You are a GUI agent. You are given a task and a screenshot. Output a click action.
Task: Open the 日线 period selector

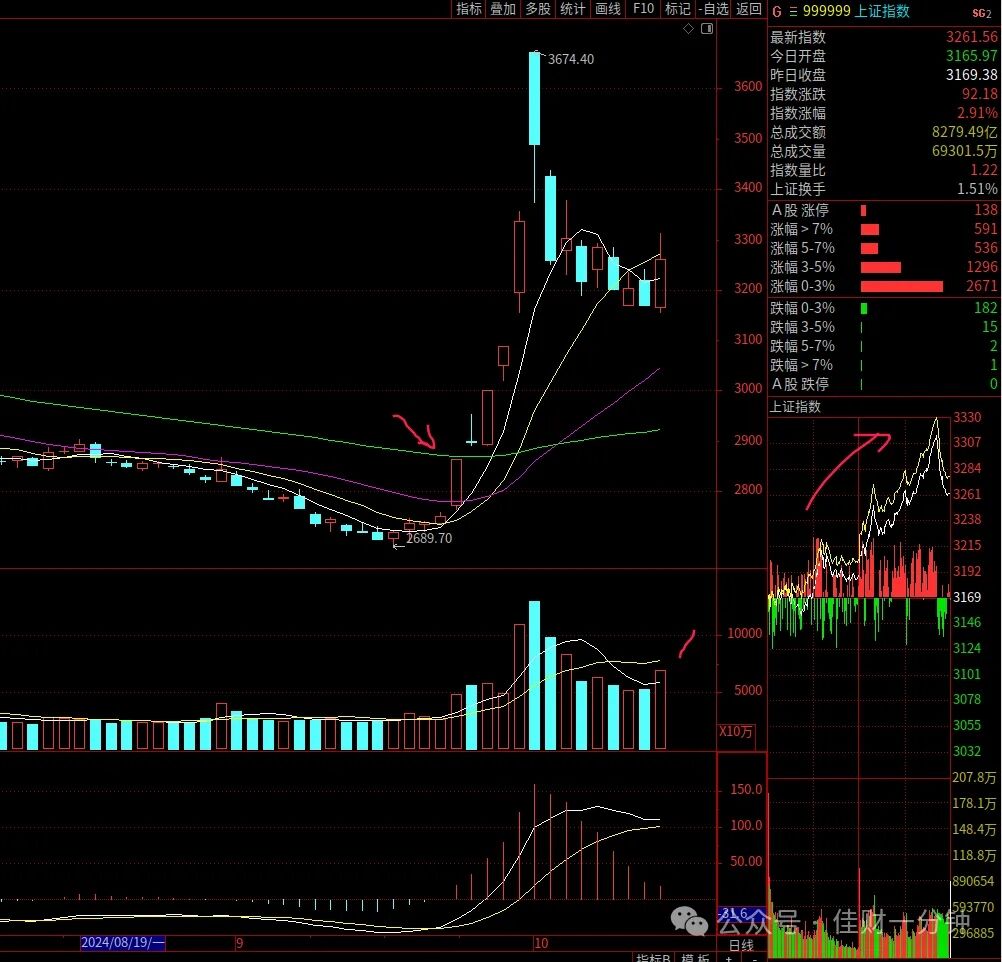(741, 944)
